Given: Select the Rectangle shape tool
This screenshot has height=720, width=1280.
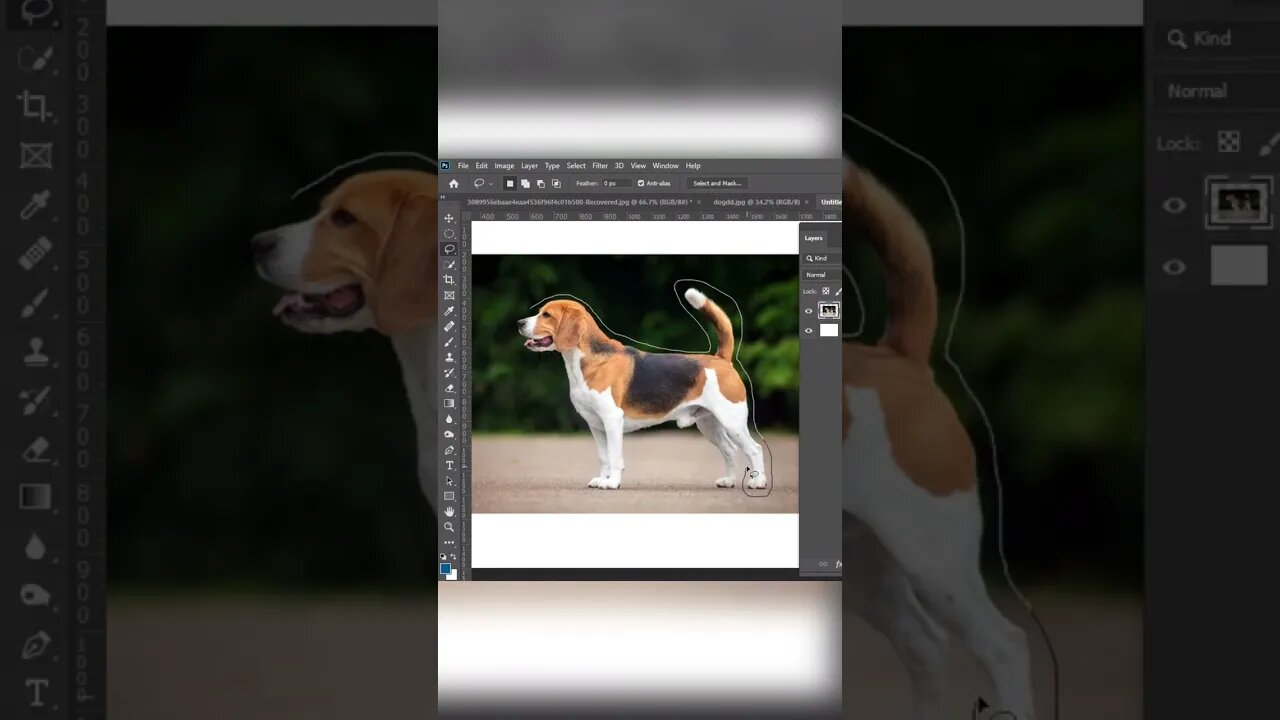Looking at the screenshot, I should click(449, 496).
